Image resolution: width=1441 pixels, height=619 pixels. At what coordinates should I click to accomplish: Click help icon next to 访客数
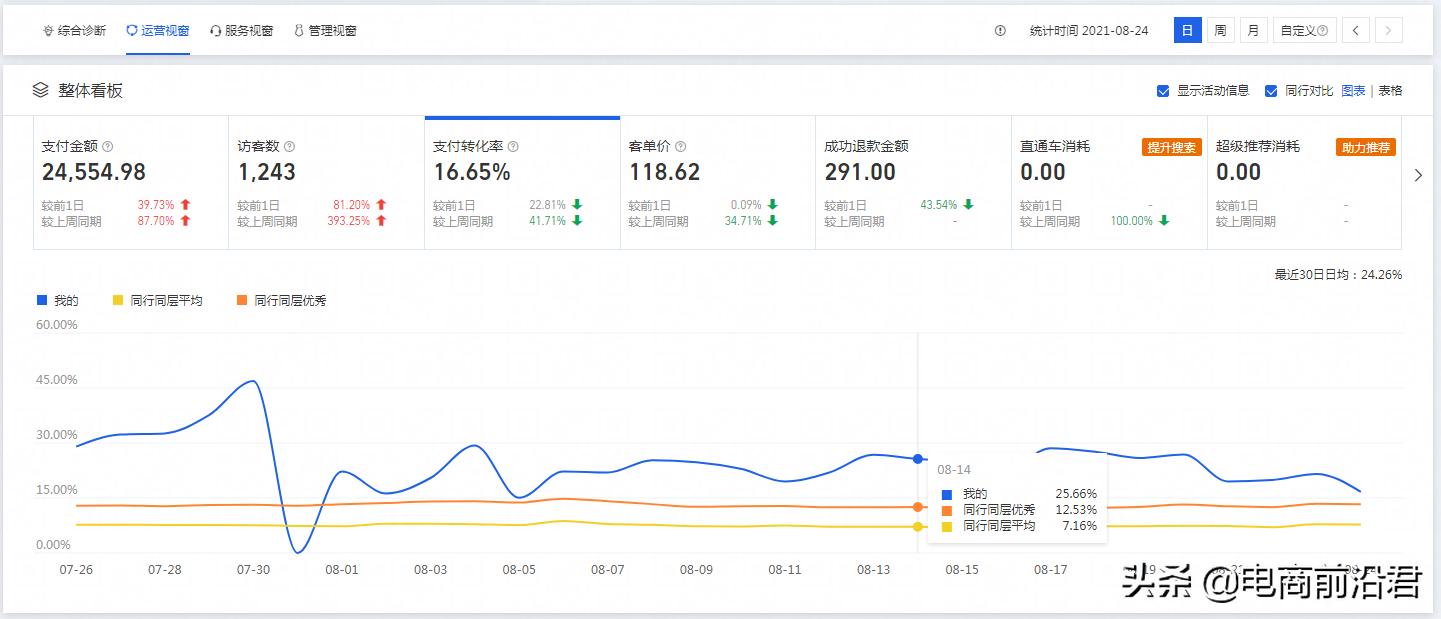pos(289,146)
